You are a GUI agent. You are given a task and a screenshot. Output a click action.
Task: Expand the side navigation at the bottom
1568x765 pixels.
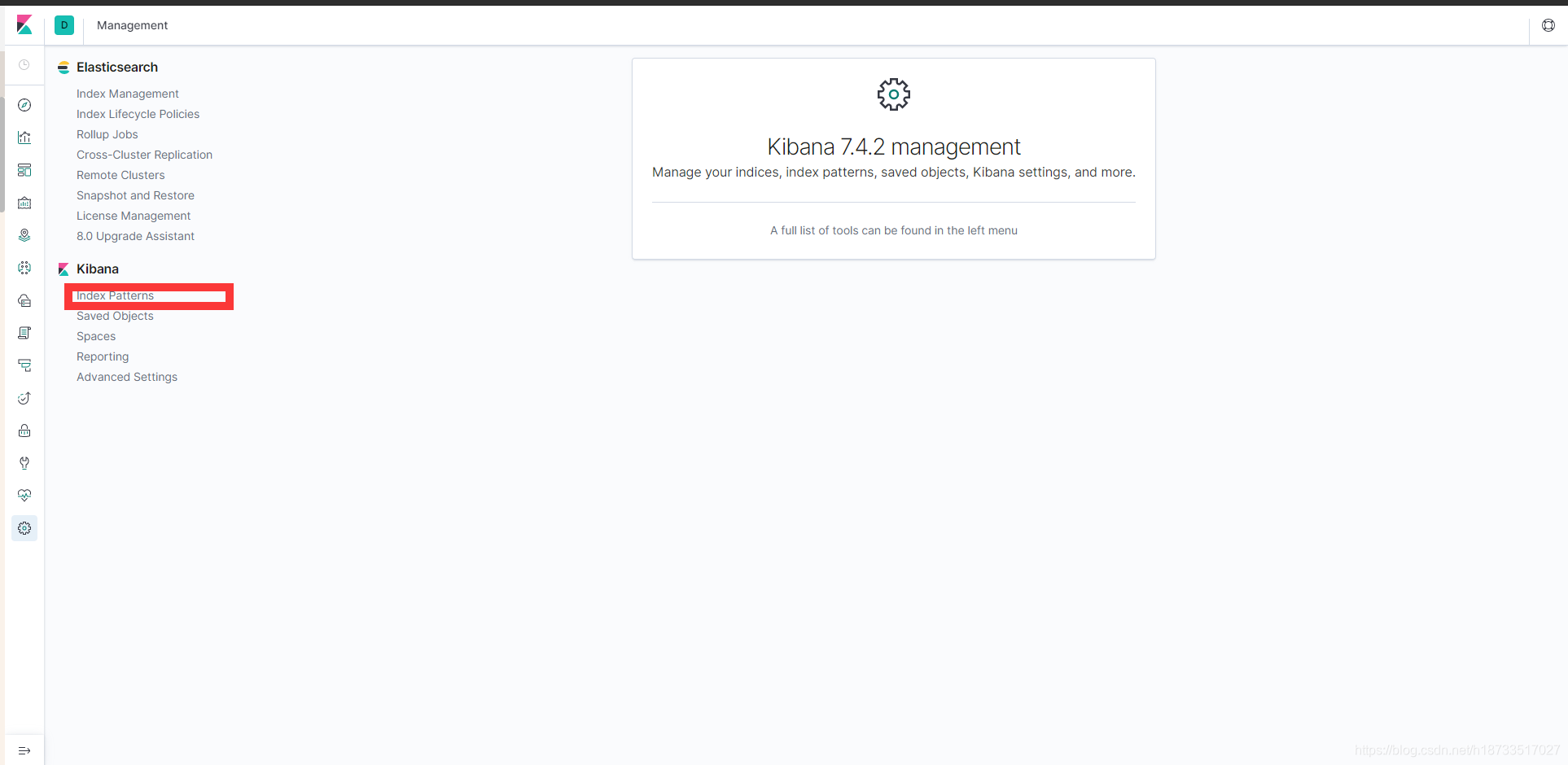[x=24, y=750]
